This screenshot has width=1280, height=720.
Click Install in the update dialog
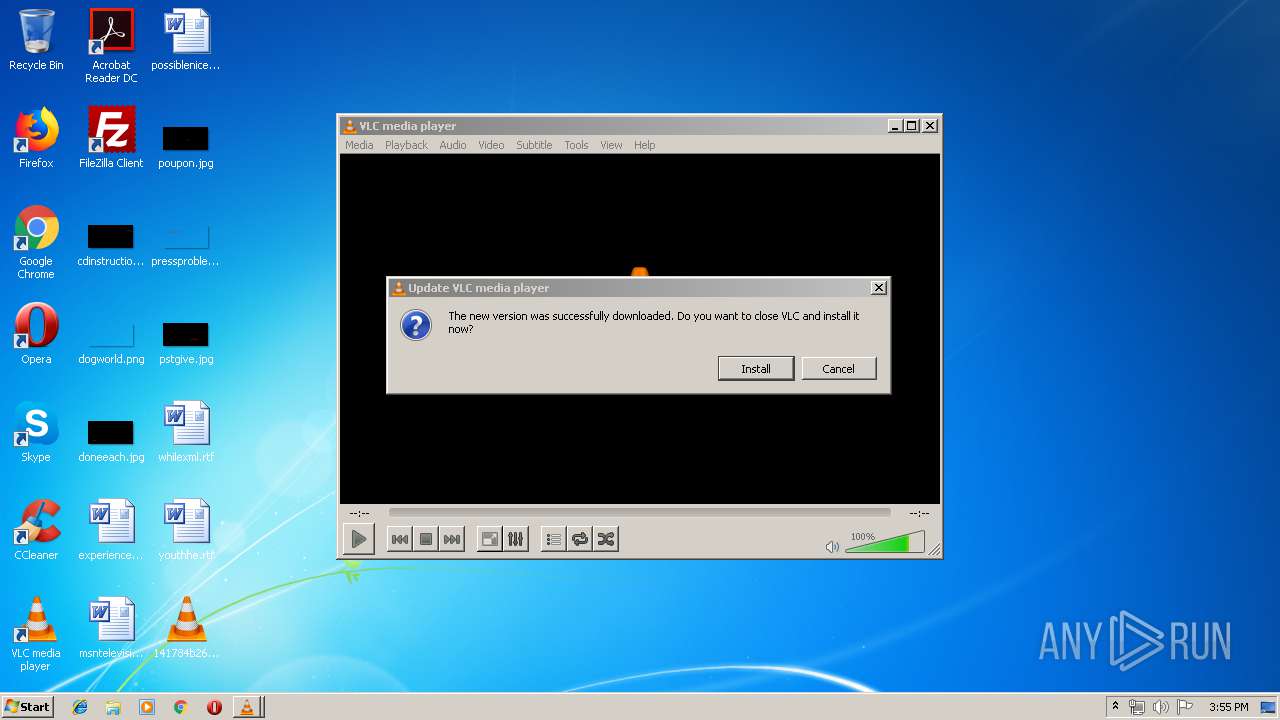756,369
